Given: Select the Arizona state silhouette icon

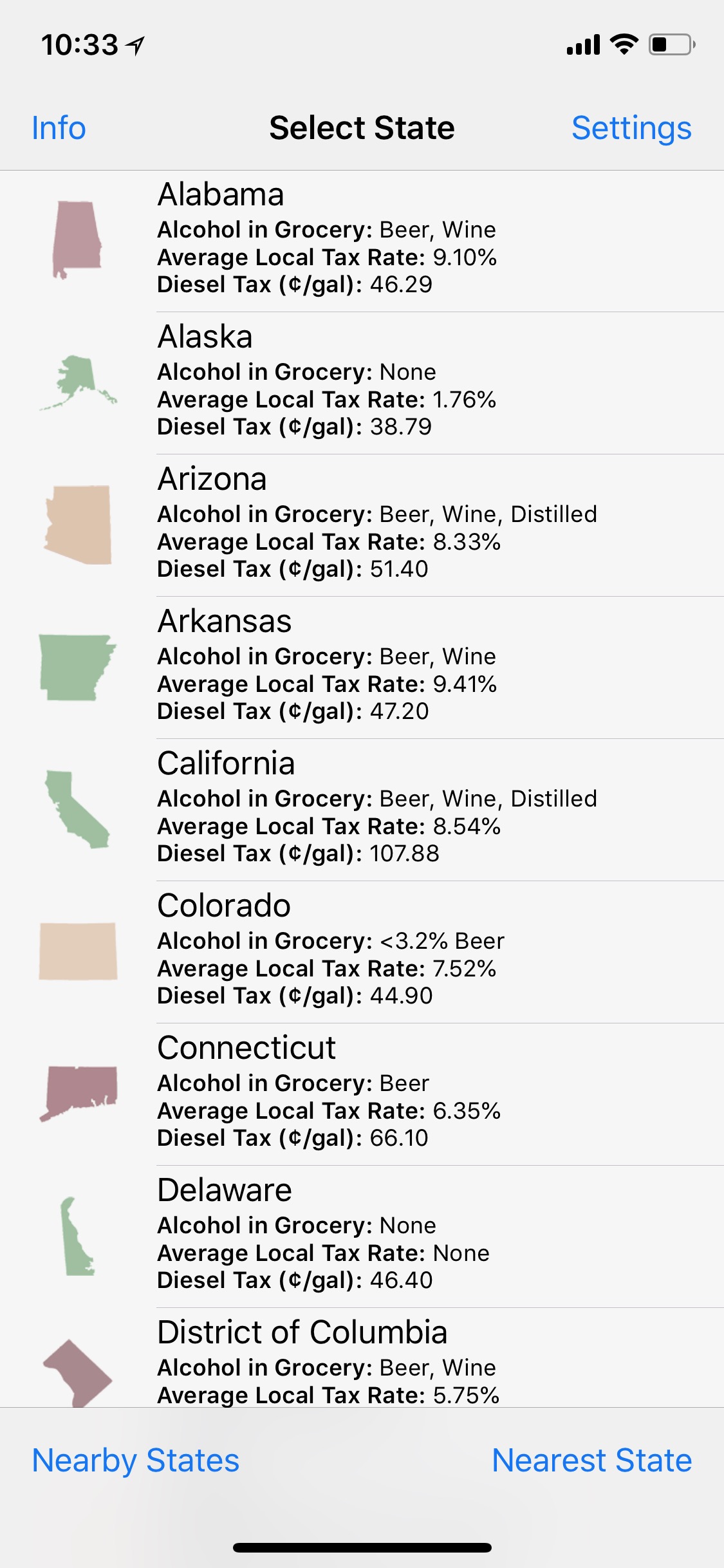Looking at the screenshot, I should pos(78,525).
